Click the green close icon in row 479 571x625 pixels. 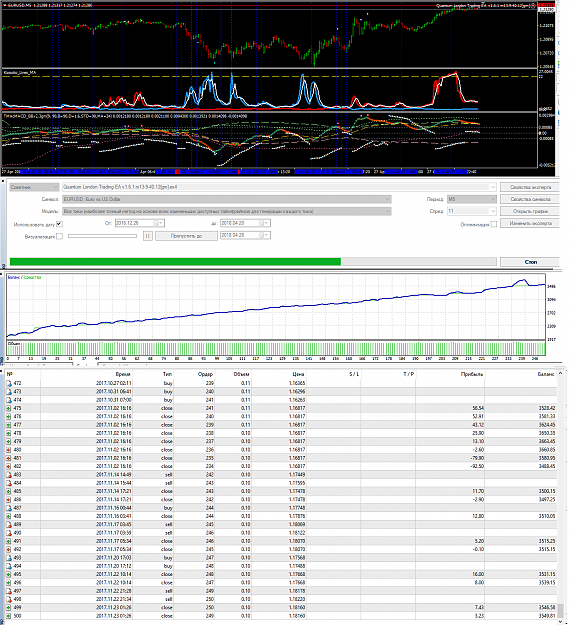point(9,442)
